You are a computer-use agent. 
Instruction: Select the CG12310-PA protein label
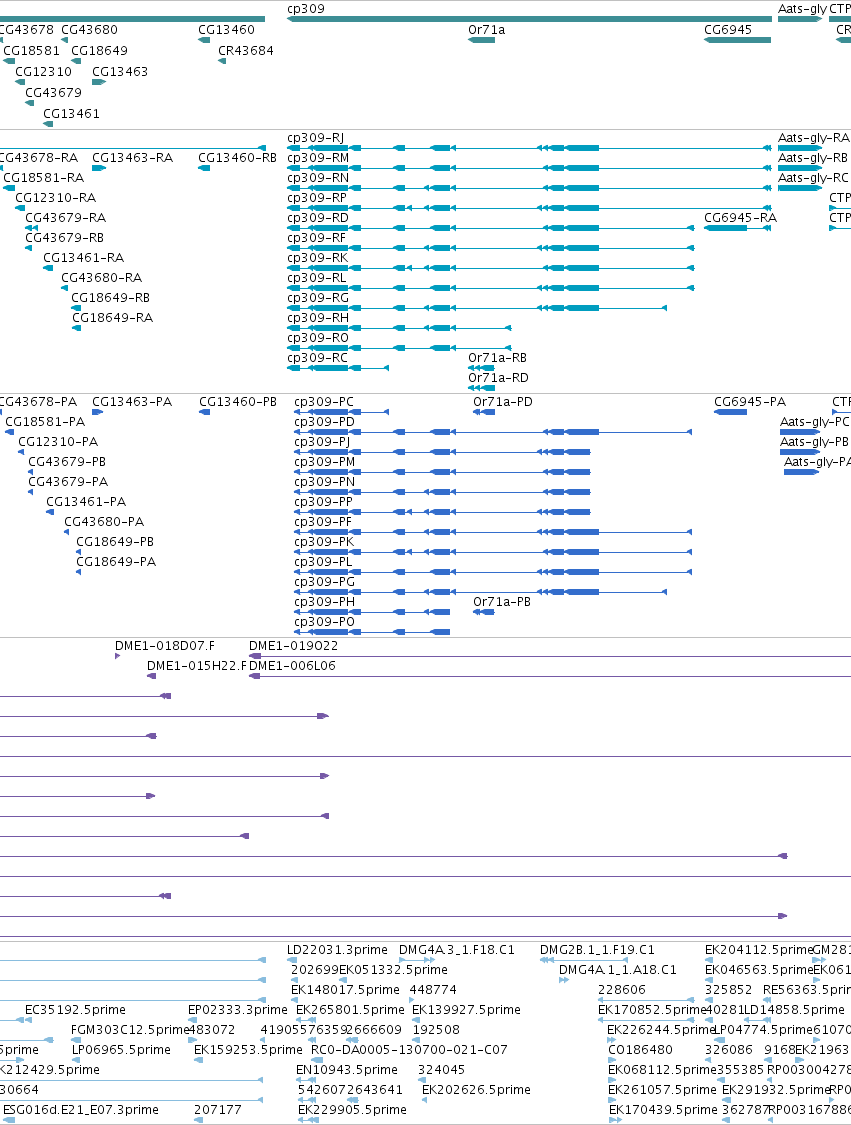pos(58,442)
